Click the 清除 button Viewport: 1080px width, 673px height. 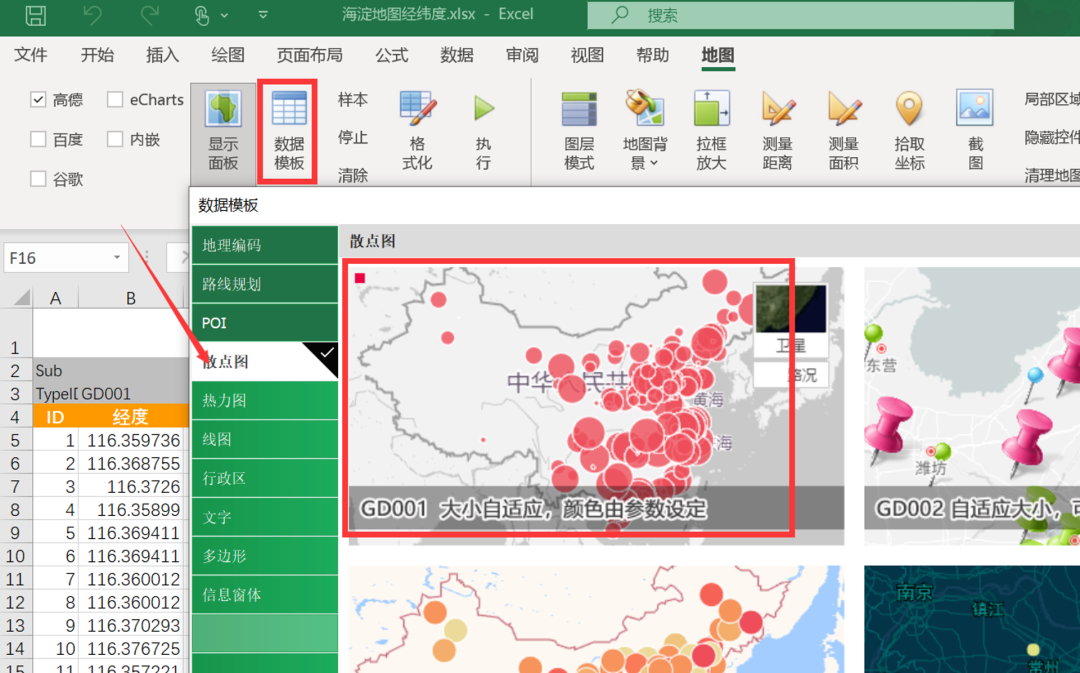click(x=353, y=176)
